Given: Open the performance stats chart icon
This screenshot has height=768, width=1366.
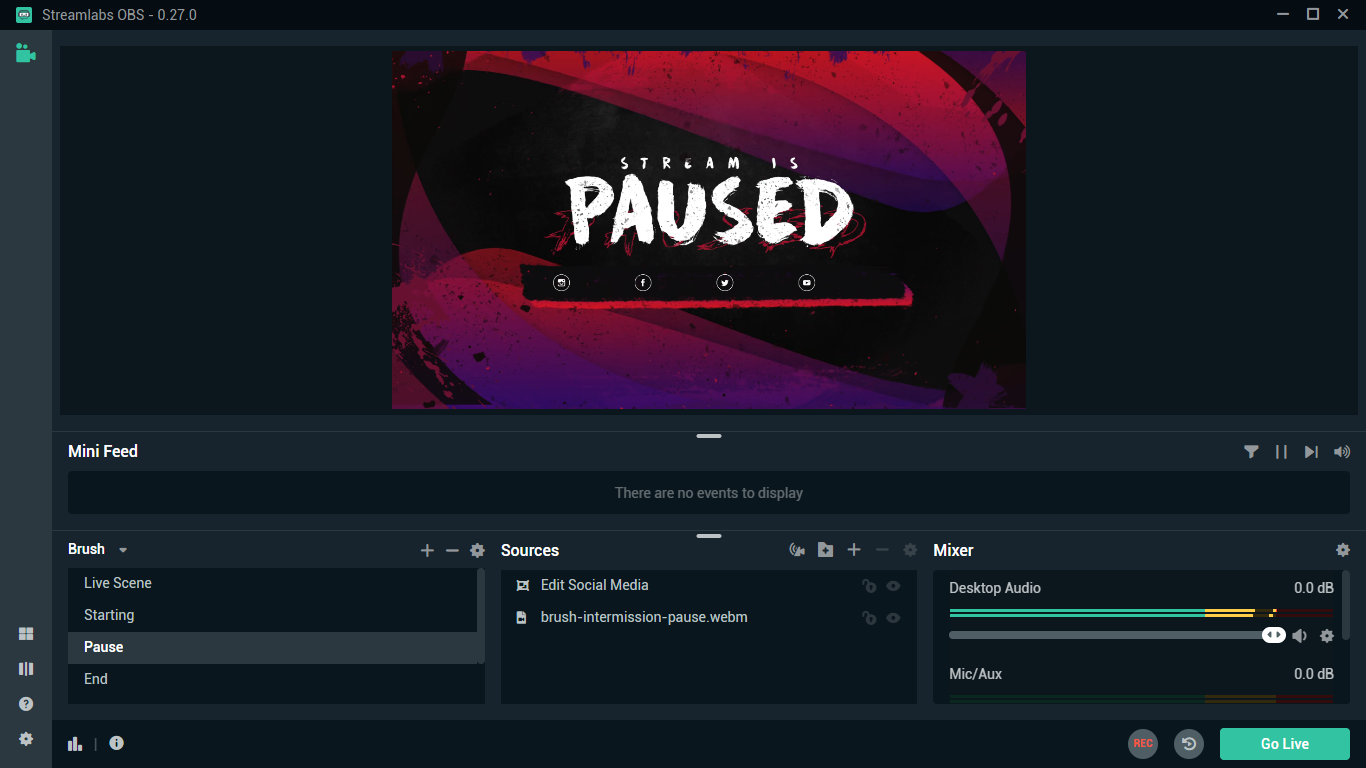Looking at the screenshot, I should pyautogui.click(x=75, y=743).
